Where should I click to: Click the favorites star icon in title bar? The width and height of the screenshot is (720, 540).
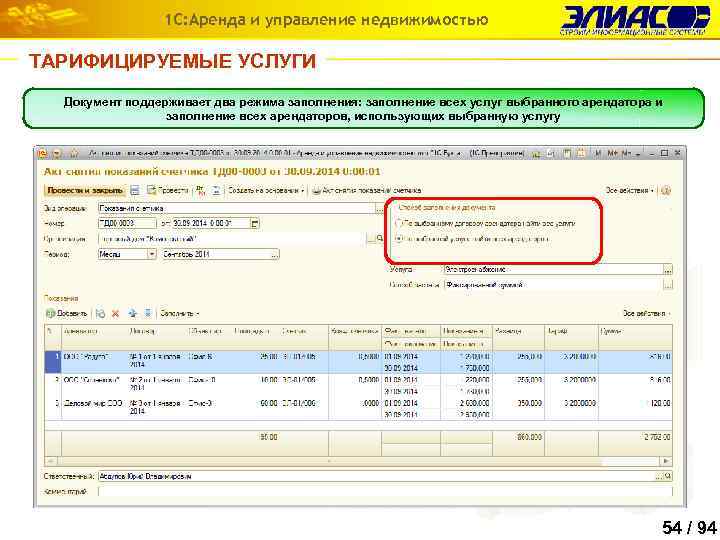[74, 153]
